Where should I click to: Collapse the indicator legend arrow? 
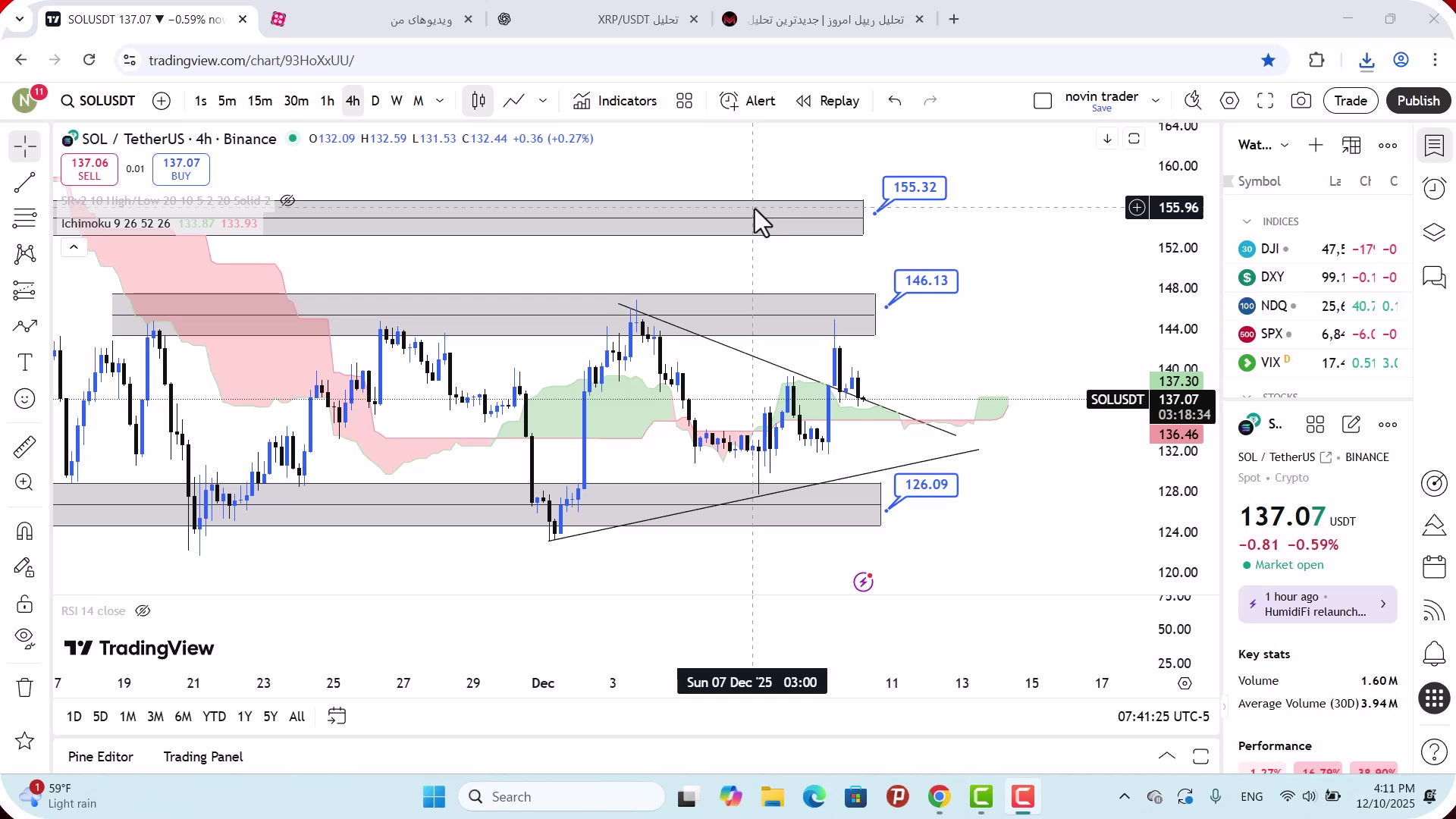tap(74, 247)
